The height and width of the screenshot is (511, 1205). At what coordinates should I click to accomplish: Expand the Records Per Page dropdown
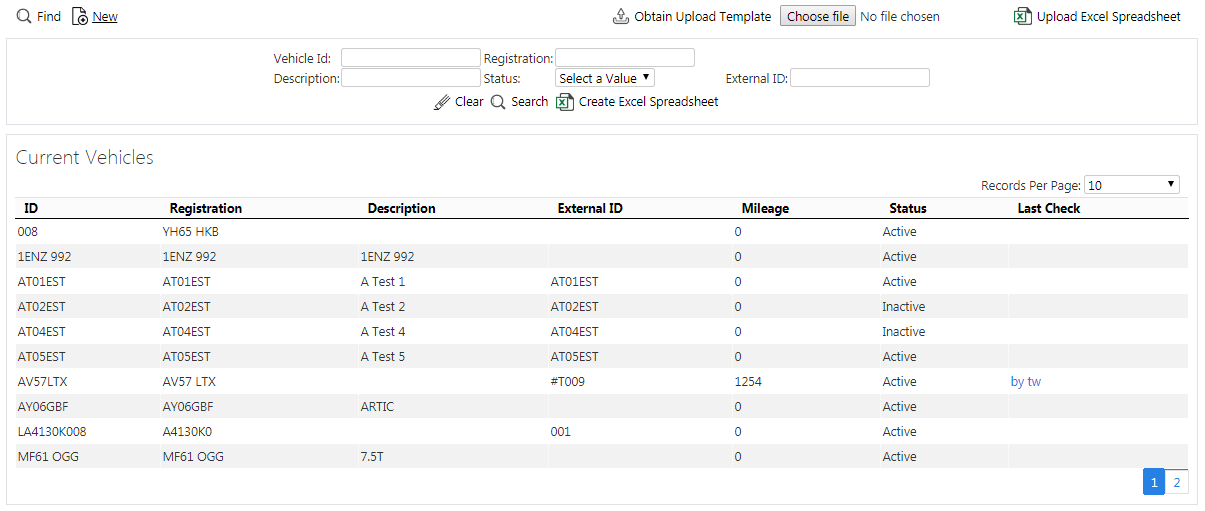(1132, 185)
